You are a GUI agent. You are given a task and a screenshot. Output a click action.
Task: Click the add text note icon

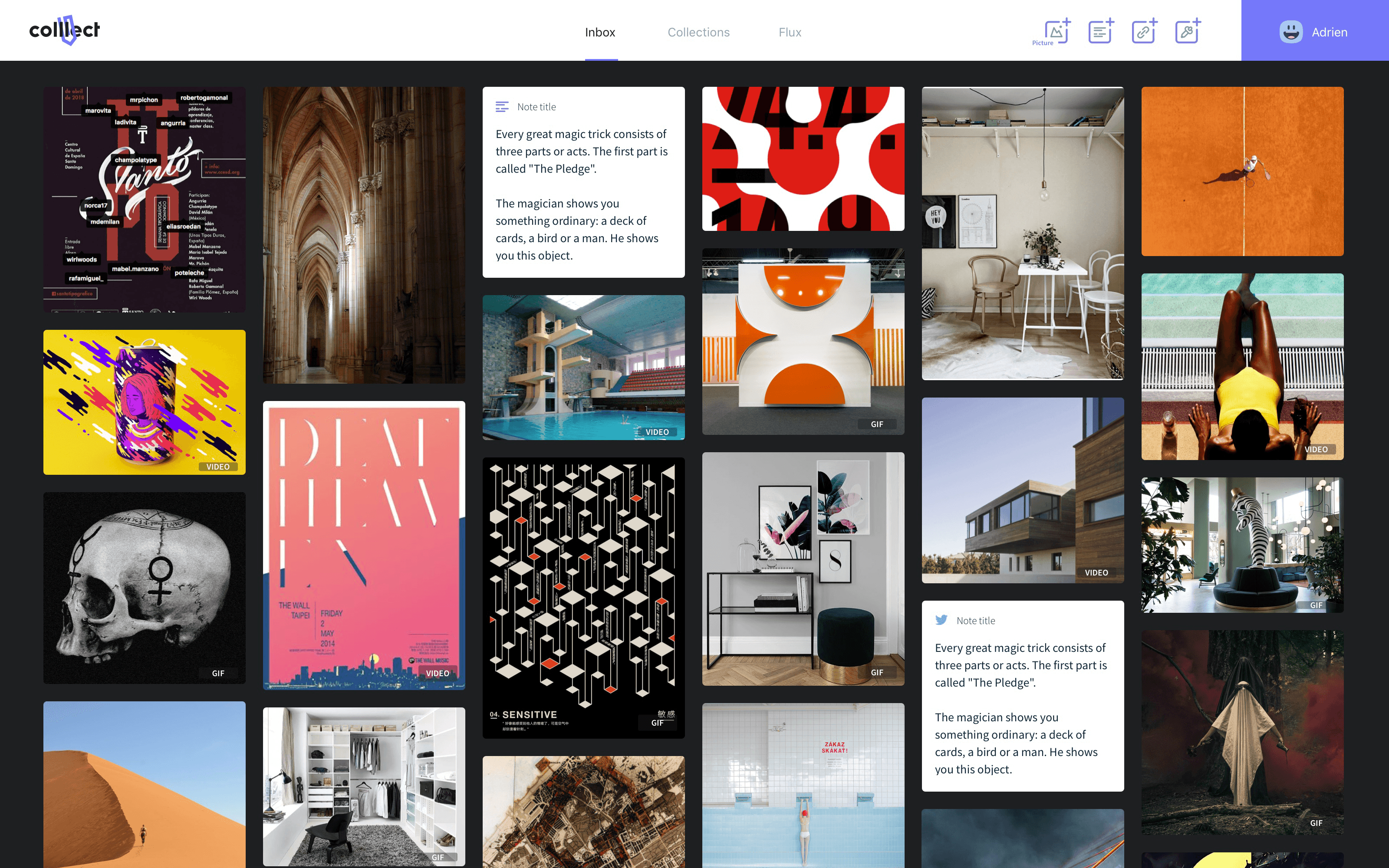click(1100, 31)
